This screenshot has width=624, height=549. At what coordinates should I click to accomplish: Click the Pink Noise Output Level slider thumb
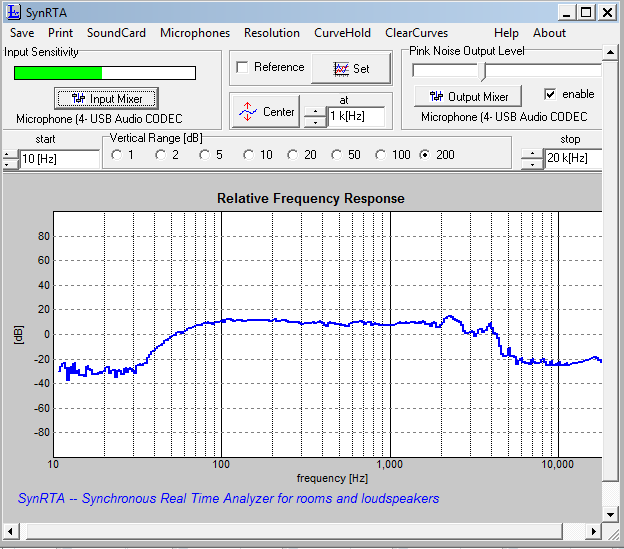tap(484, 72)
